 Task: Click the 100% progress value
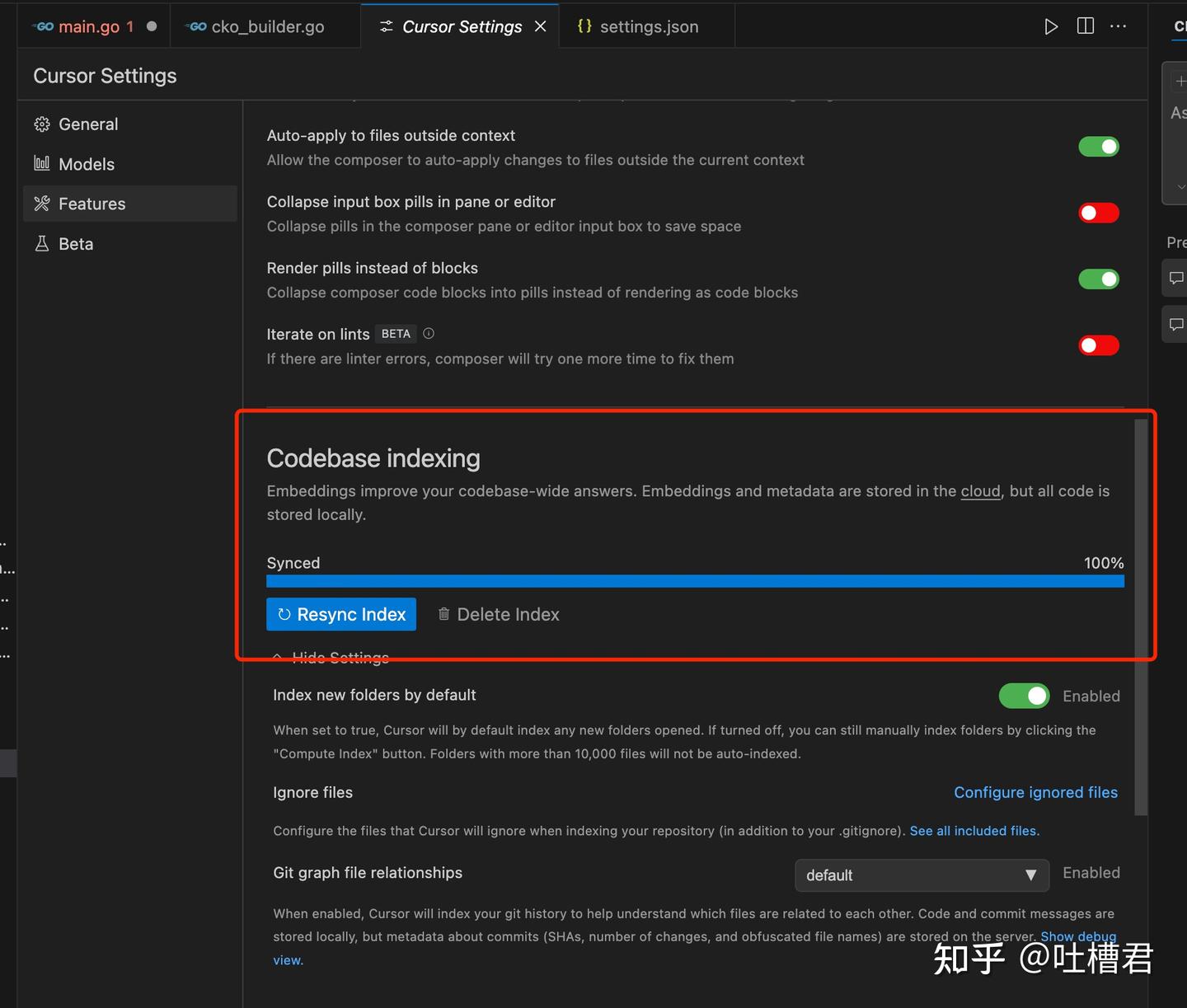1104,563
